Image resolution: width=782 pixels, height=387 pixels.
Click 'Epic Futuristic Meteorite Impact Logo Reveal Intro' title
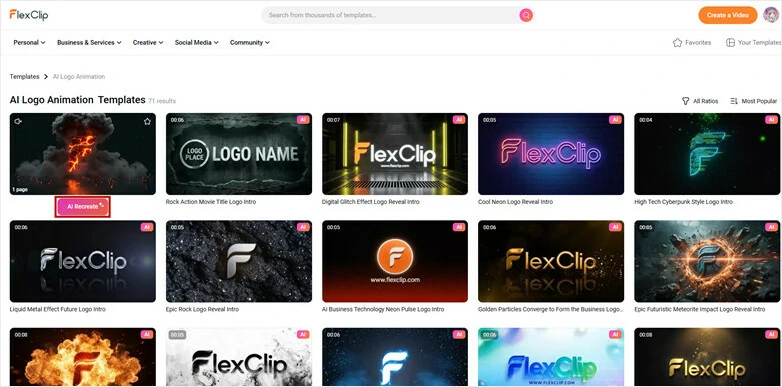(700, 309)
